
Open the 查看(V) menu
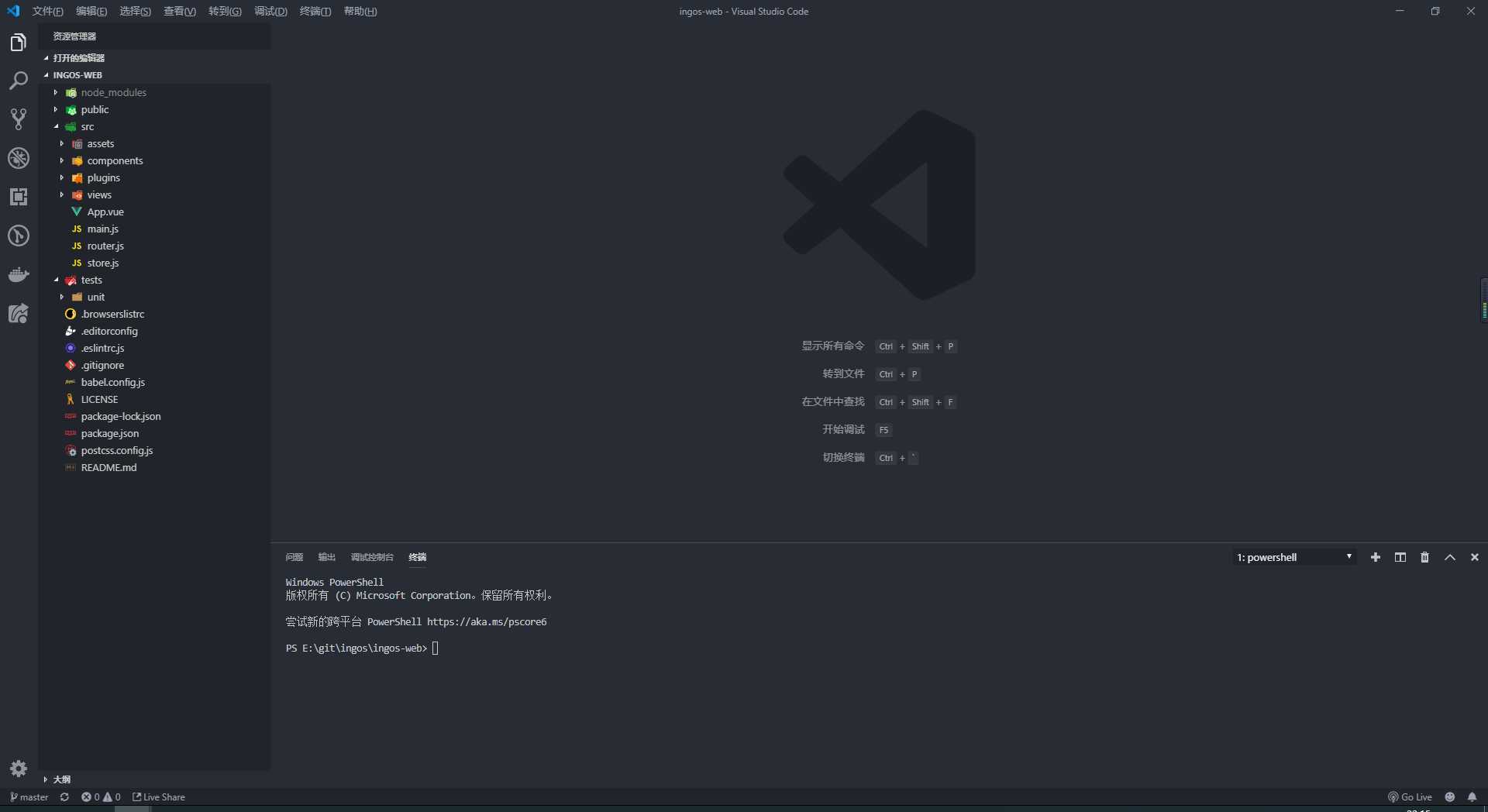180,12
